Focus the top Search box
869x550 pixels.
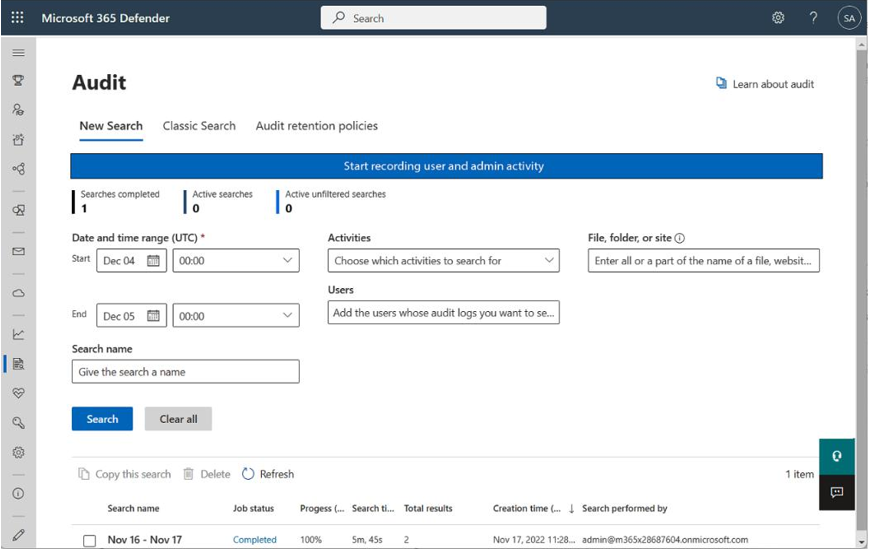tap(433, 18)
